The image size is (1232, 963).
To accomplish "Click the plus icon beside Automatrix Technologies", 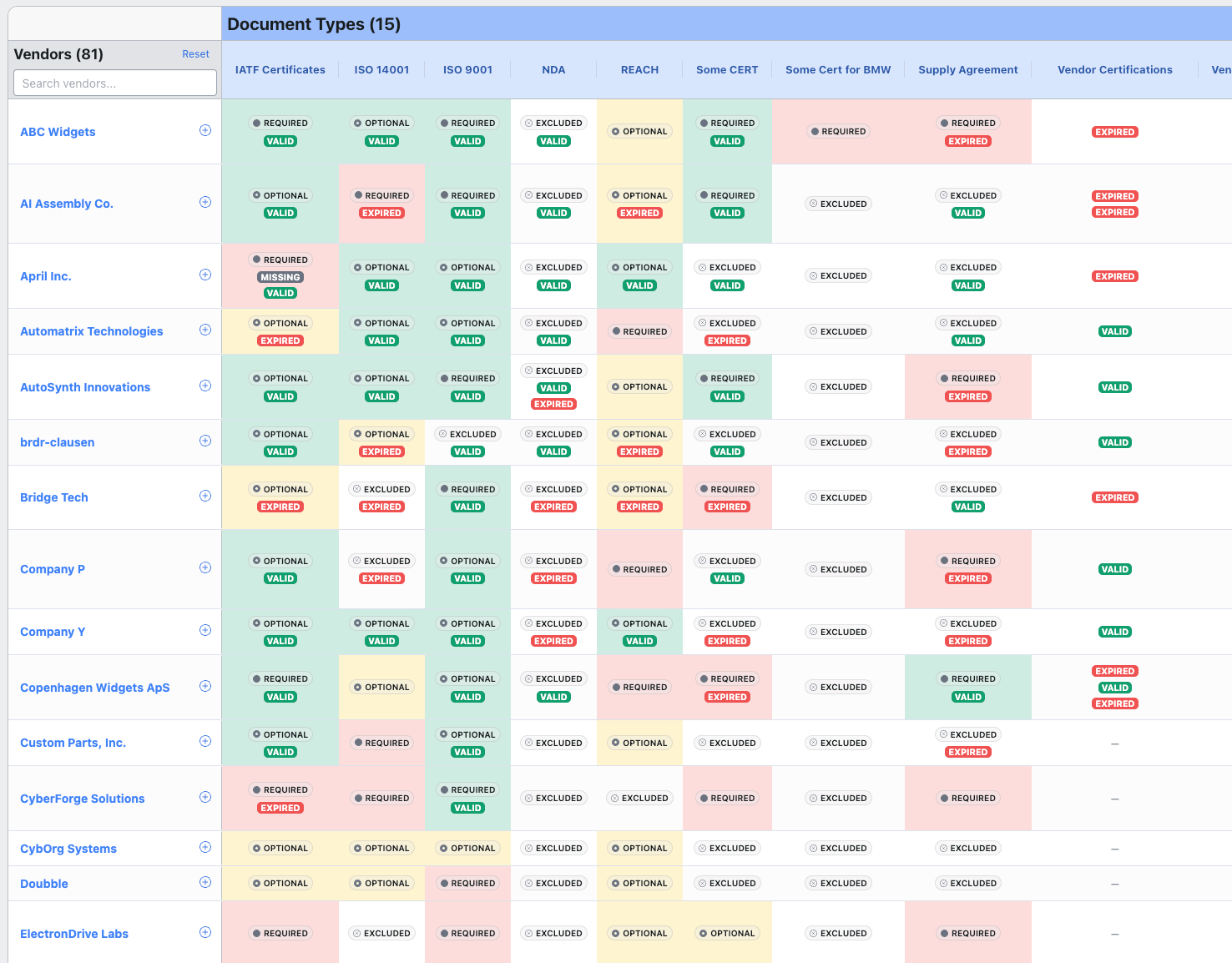I will (205, 330).
